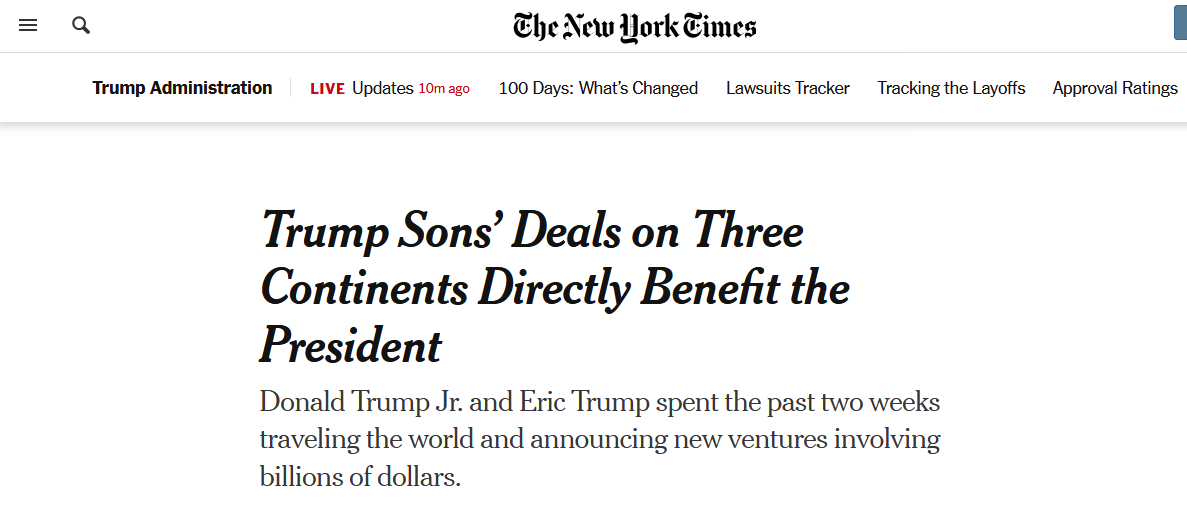
Task: Go to Tracking the Layoffs
Action: 952,88
